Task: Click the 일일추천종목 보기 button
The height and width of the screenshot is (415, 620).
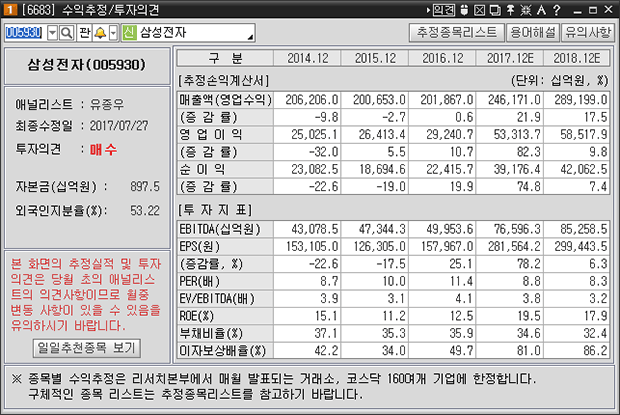Action: [87, 348]
